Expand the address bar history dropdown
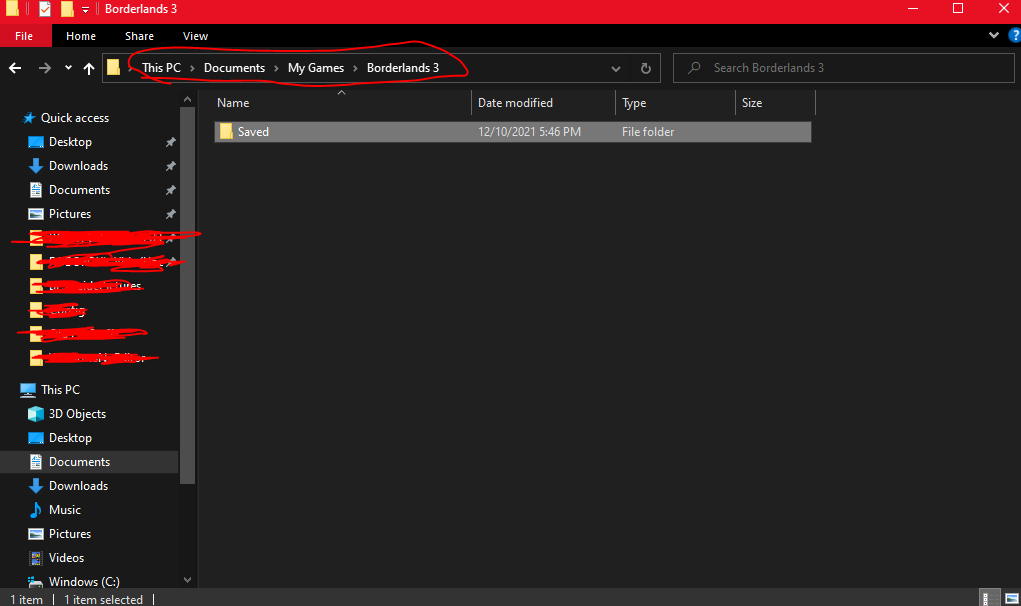Image resolution: width=1021 pixels, height=606 pixels. (x=616, y=69)
